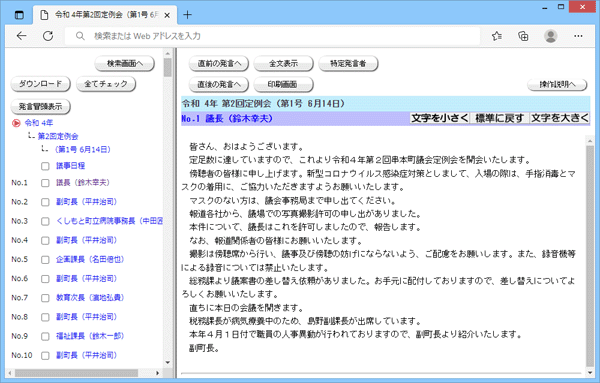
Task: Check the No.4 副町長 checkbox
Action: click(45, 240)
